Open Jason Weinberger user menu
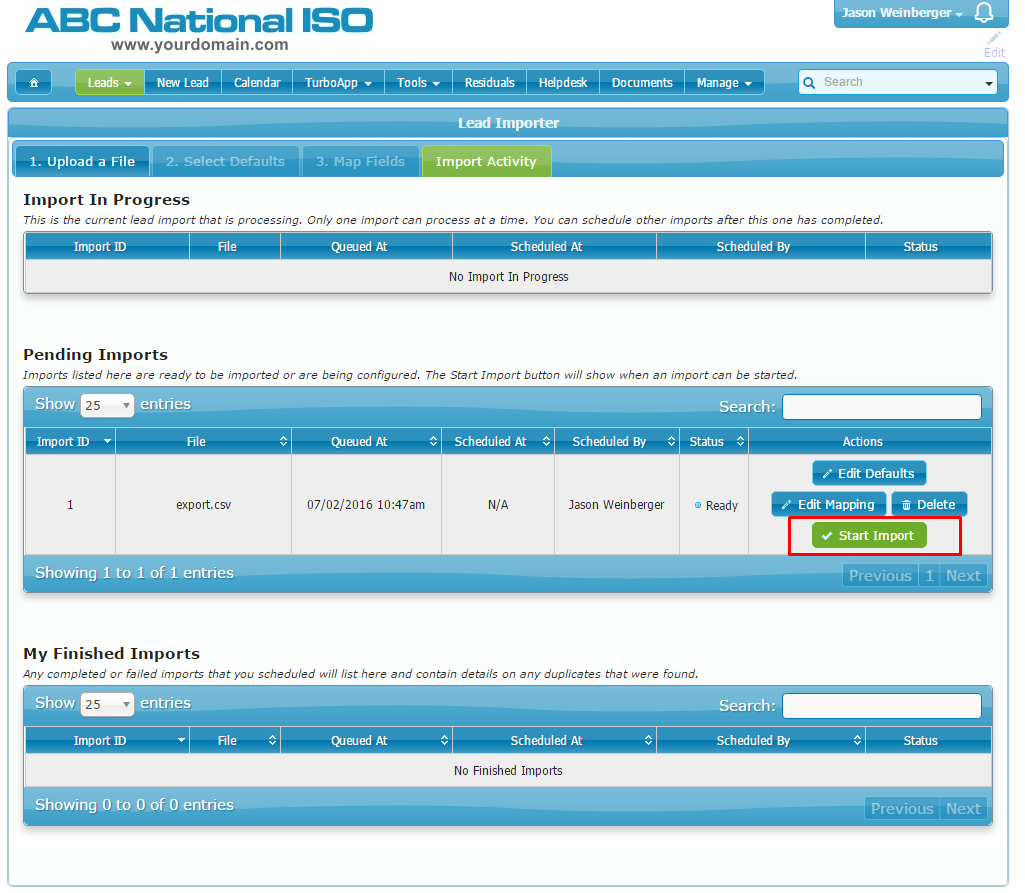 (x=902, y=13)
